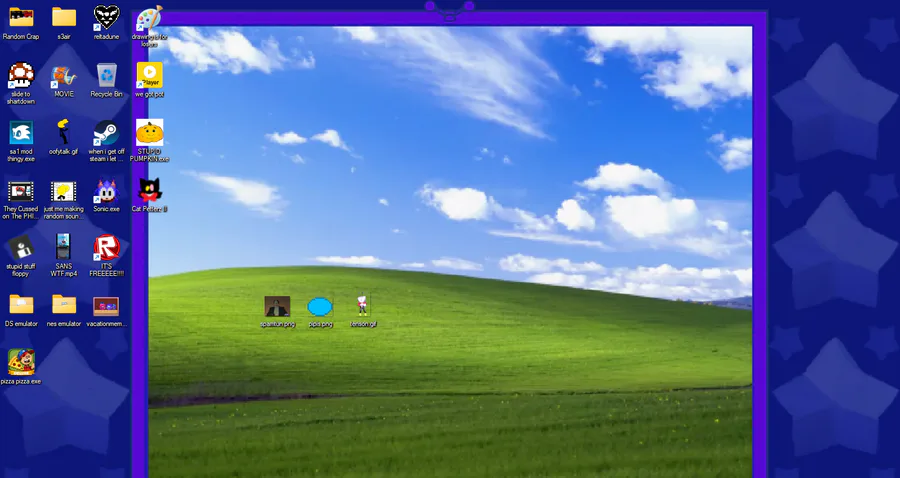Click the Steam shortcut icon
900x478 pixels.
pyautogui.click(x=106, y=133)
